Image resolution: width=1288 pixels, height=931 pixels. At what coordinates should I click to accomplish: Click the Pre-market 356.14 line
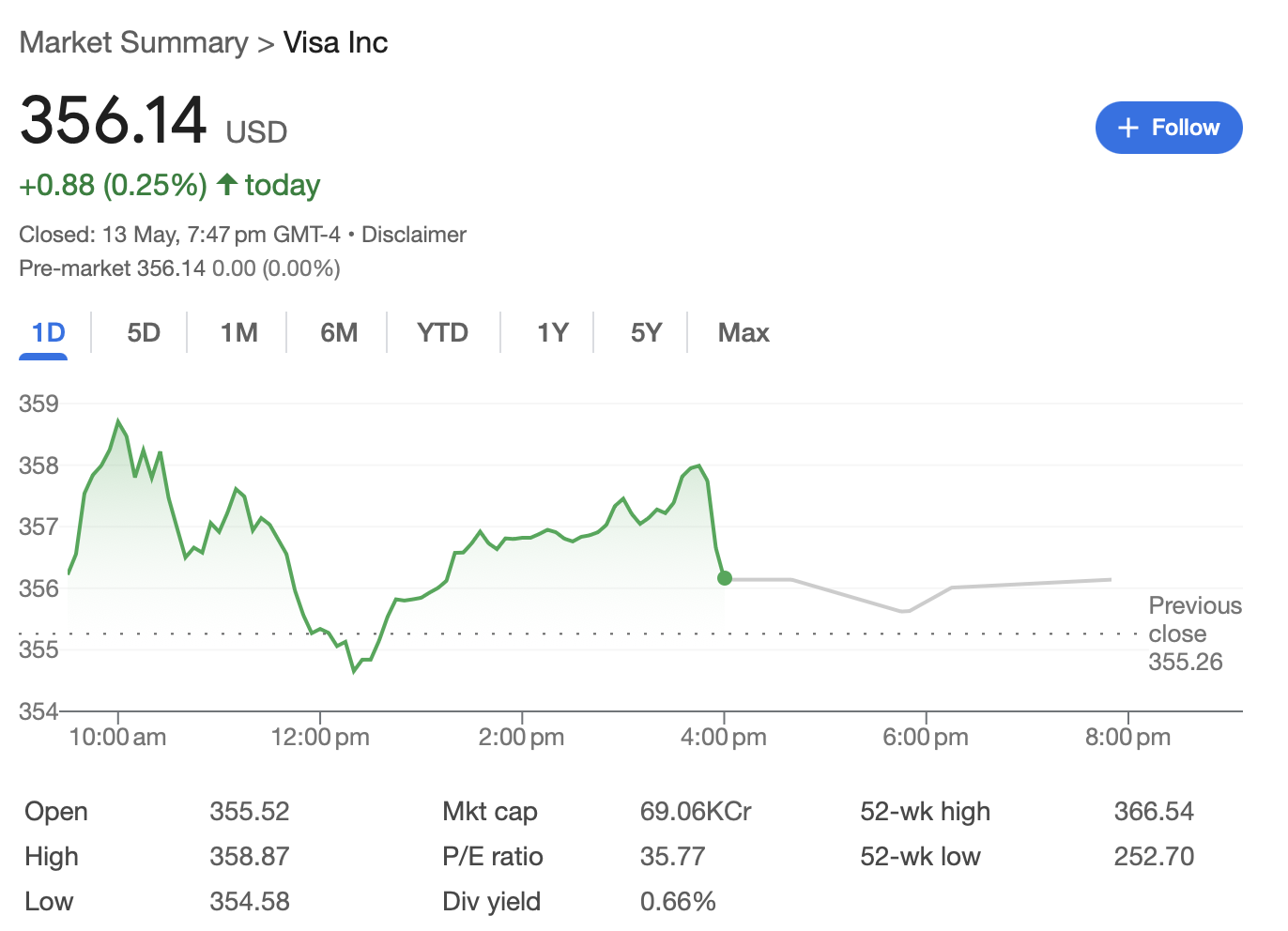179,268
